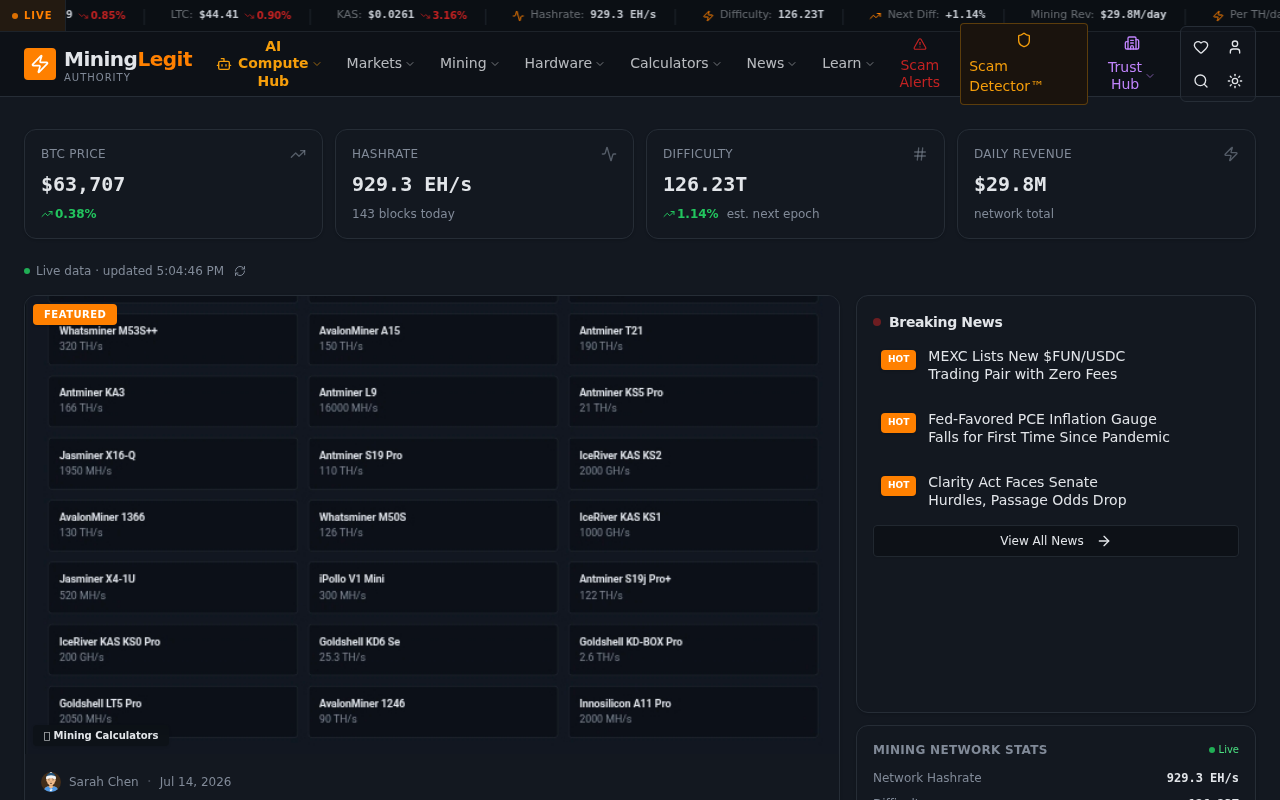1280x800 pixels.
Task: Select the iPollo V1 Mini miner card
Action: click(433, 588)
